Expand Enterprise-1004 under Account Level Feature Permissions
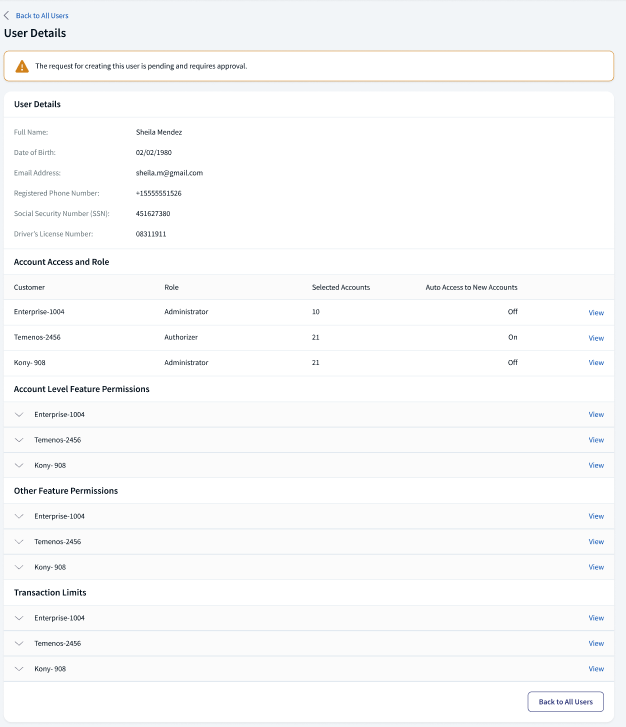 (19, 415)
